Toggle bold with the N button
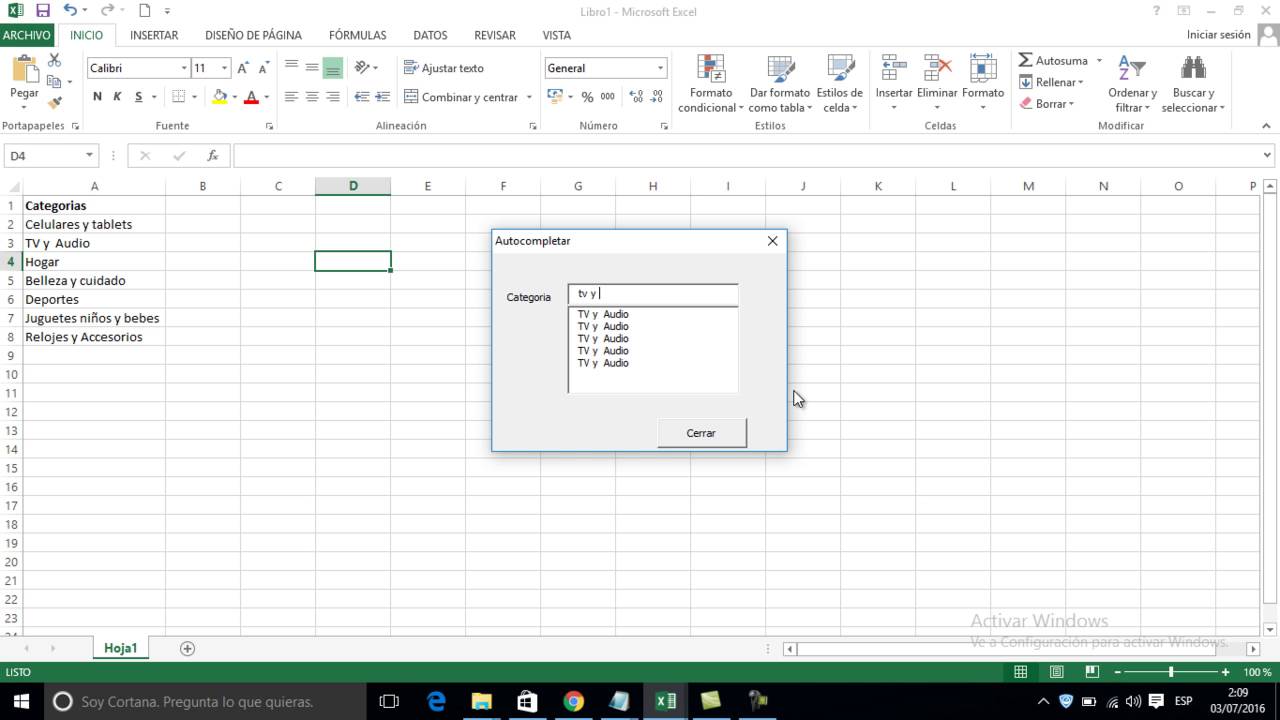1280x720 pixels. [x=97, y=97]
